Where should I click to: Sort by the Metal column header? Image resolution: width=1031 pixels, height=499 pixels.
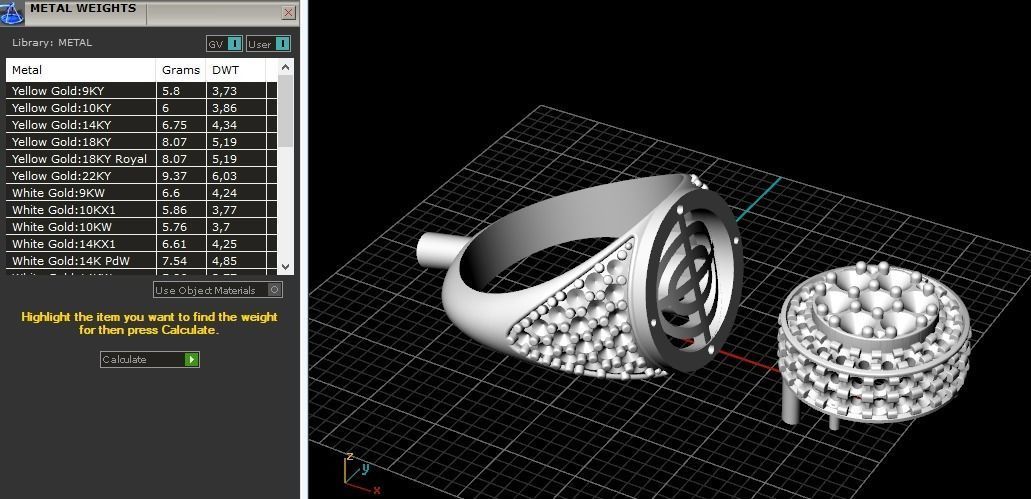coord(81,70)
